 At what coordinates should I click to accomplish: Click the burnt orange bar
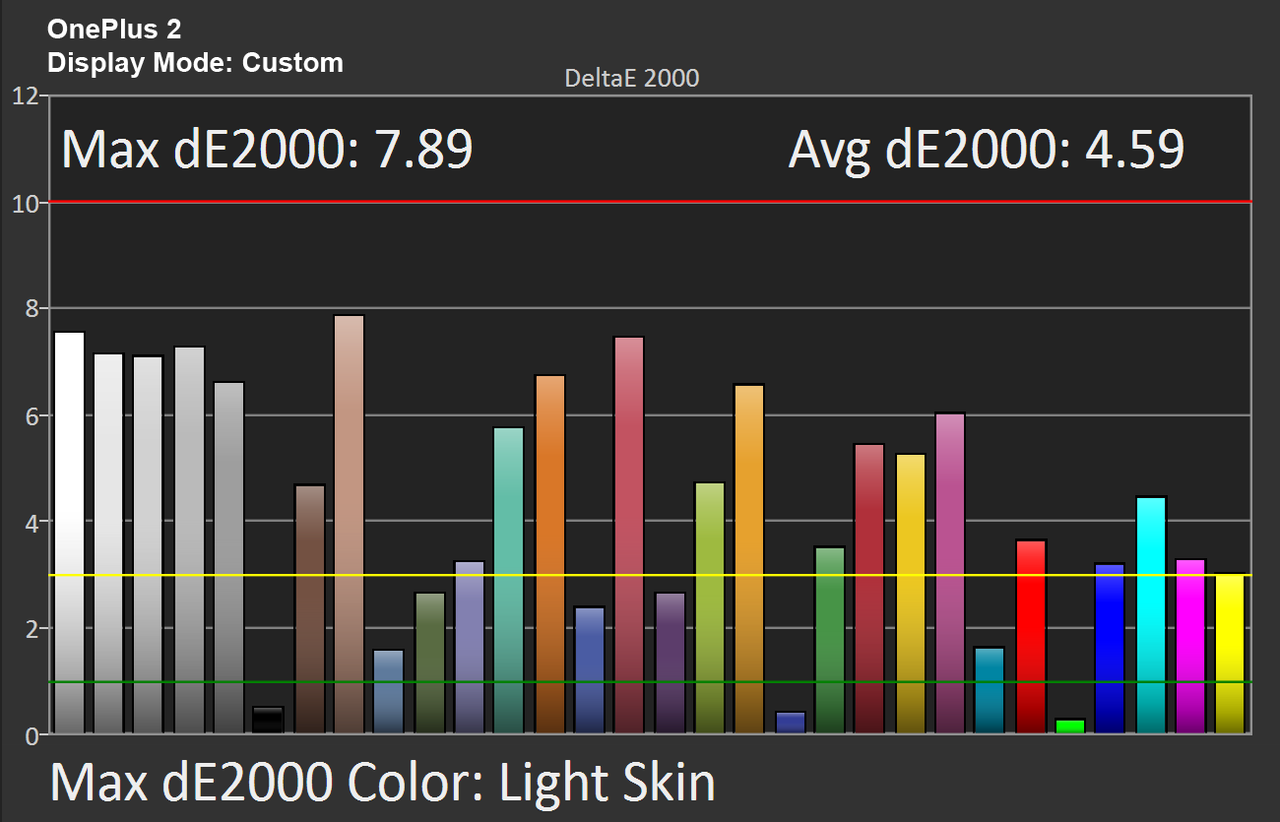550,555
